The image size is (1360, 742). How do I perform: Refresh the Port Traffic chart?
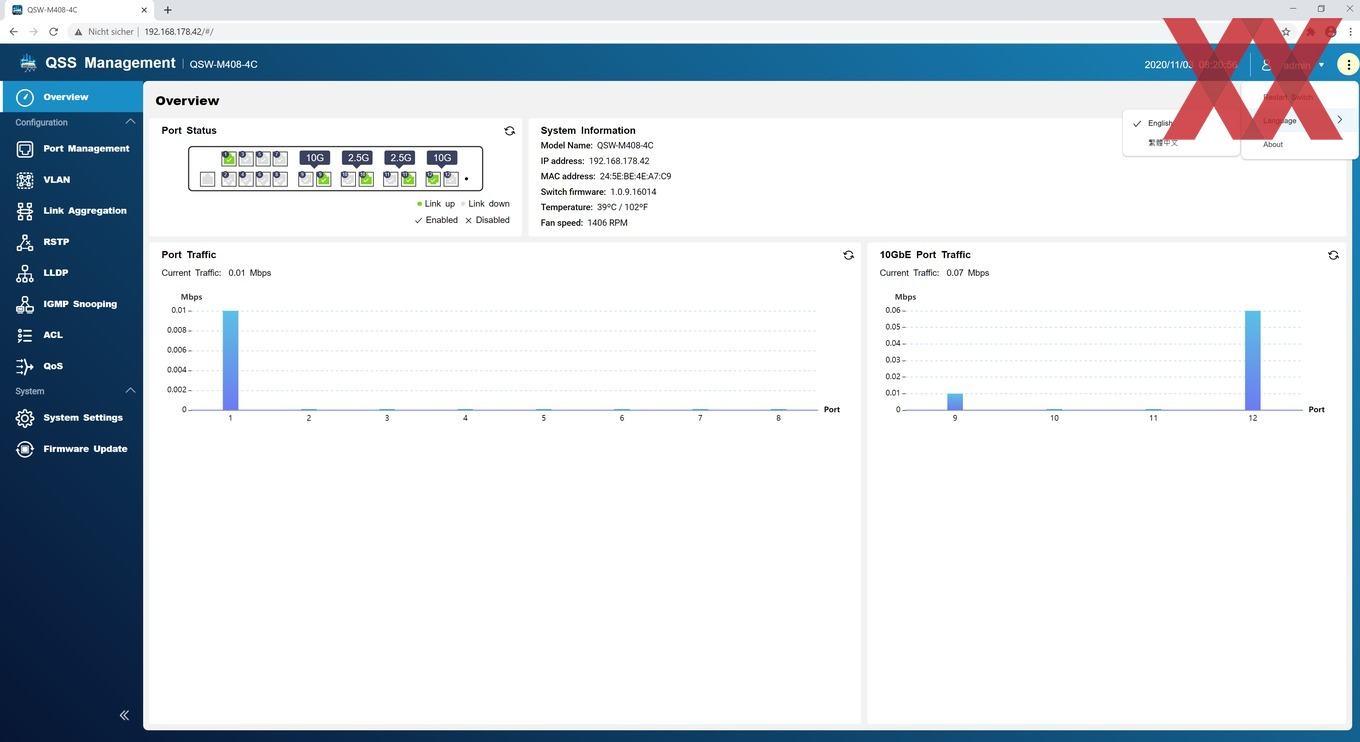coord(848,255)
